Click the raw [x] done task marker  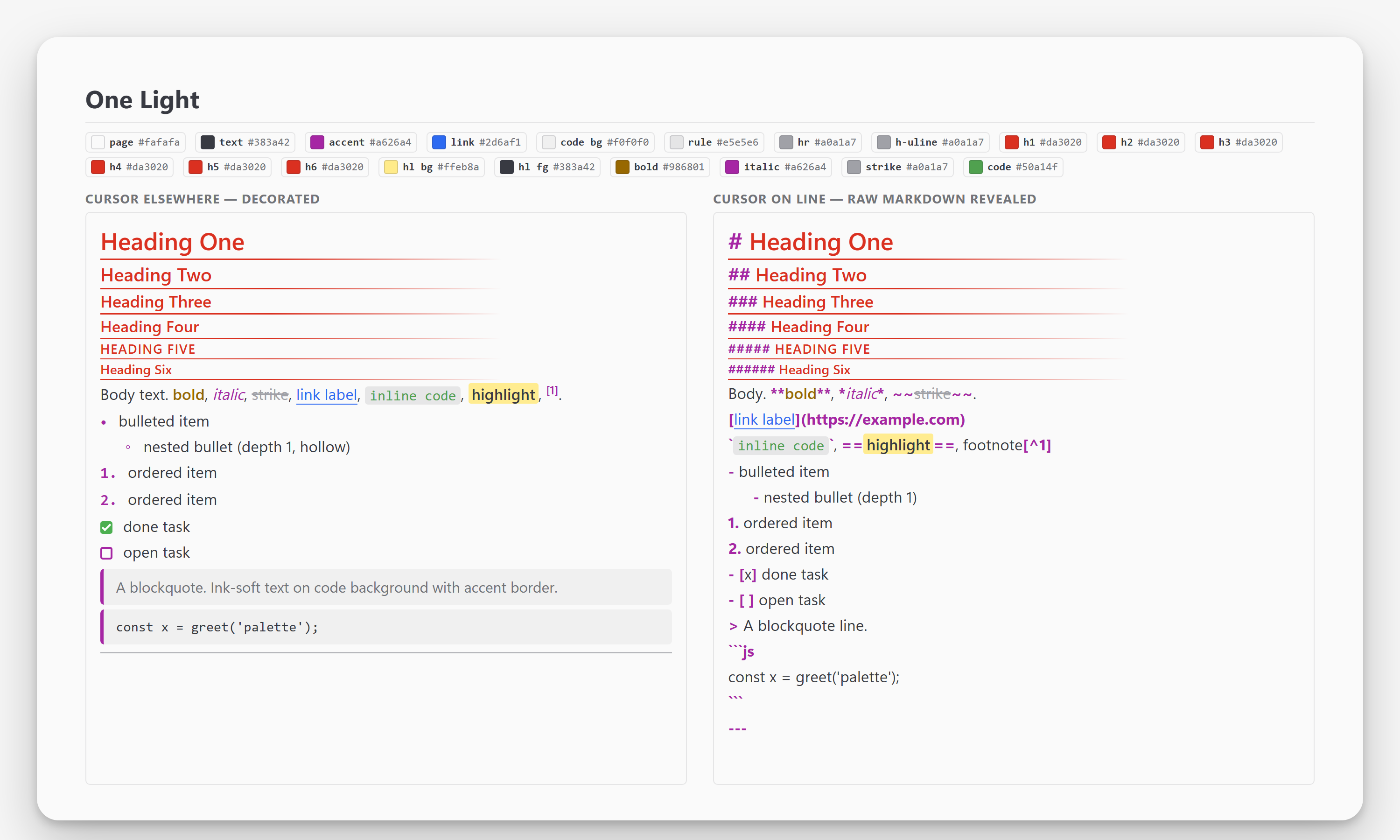[748, 574]
